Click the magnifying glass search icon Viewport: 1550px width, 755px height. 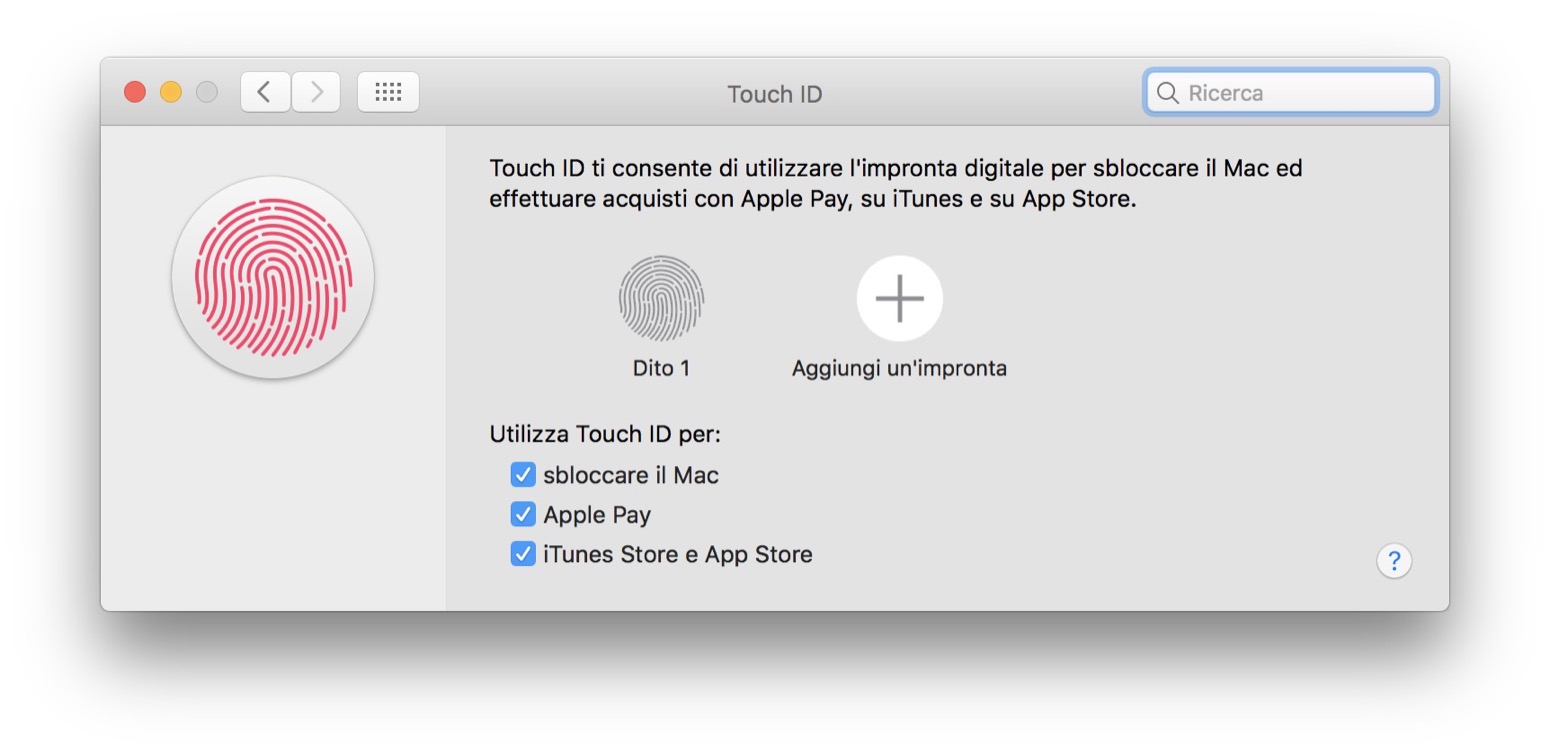tap(1167, 93)
